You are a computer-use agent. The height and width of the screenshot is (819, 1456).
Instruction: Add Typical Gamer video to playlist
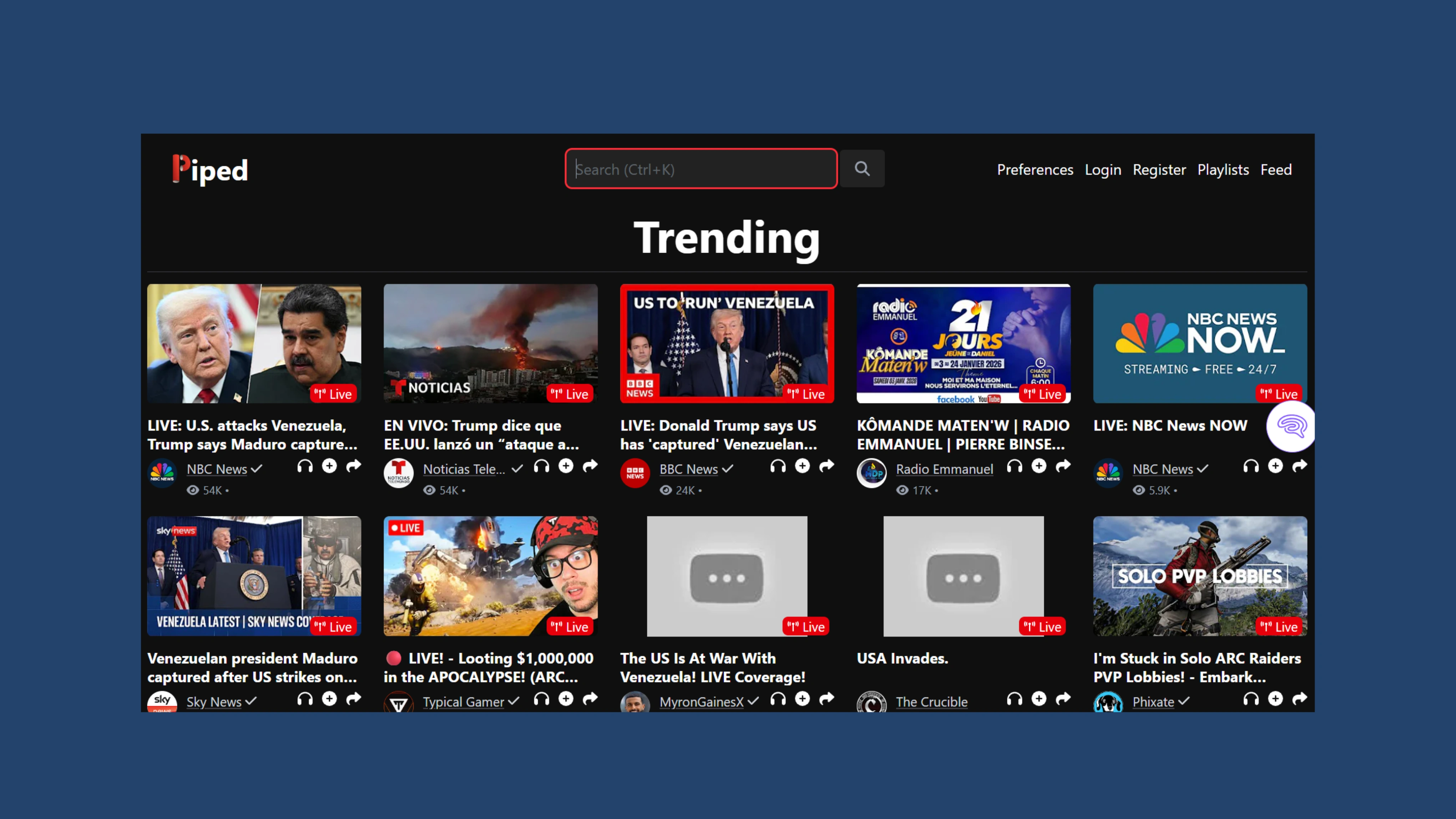(x=566, y=699)
